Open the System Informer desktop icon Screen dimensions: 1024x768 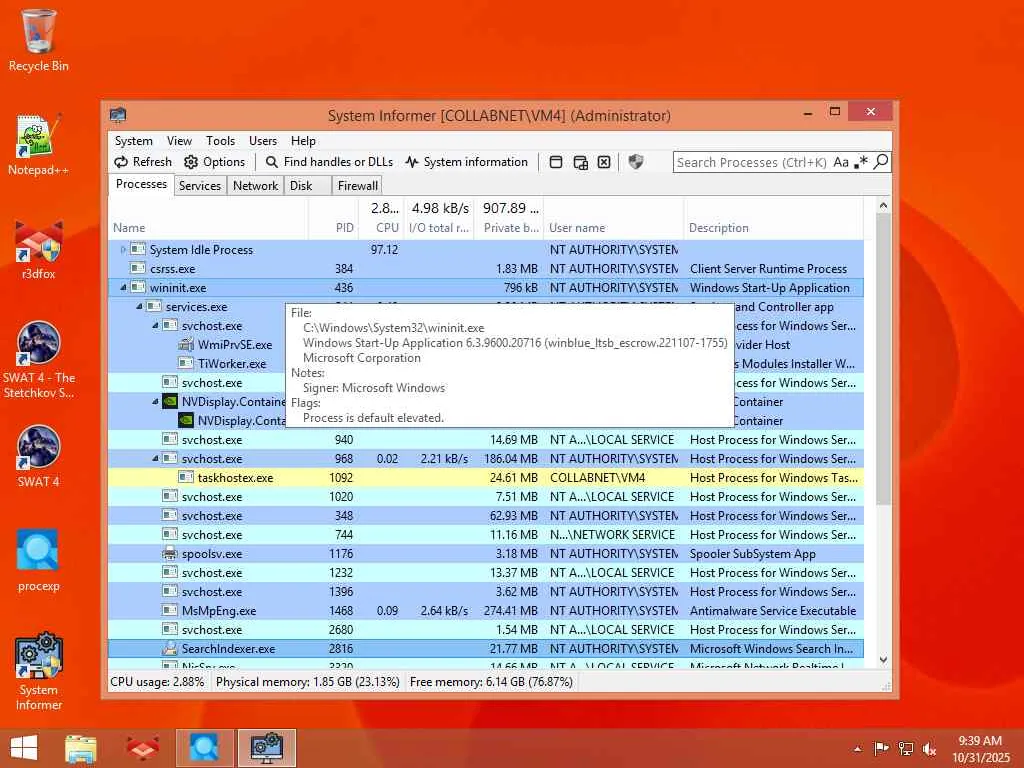point(39,671)
